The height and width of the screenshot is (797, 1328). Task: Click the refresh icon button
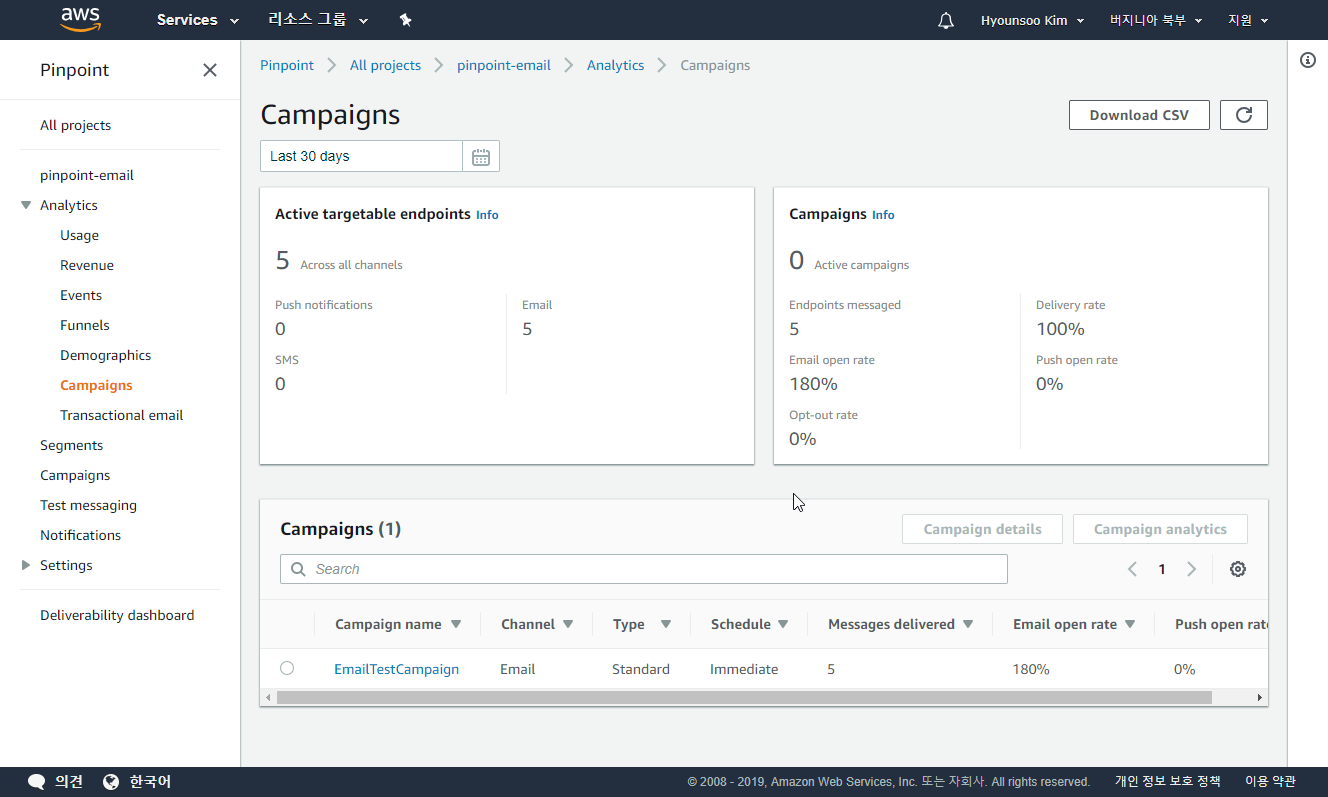pyautogui.click(x=1244, y=115)
